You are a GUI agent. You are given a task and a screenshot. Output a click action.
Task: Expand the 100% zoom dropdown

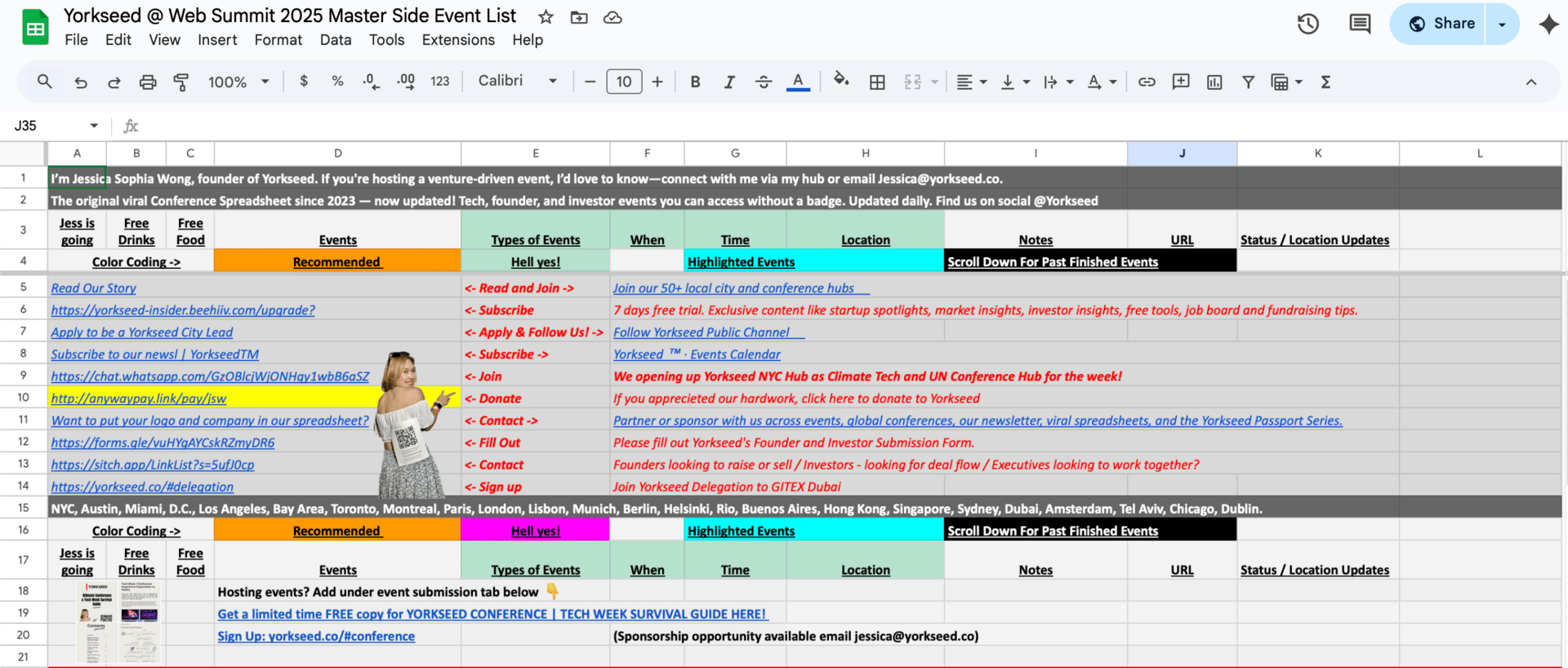pyautogui.click(x=238, y=82)
